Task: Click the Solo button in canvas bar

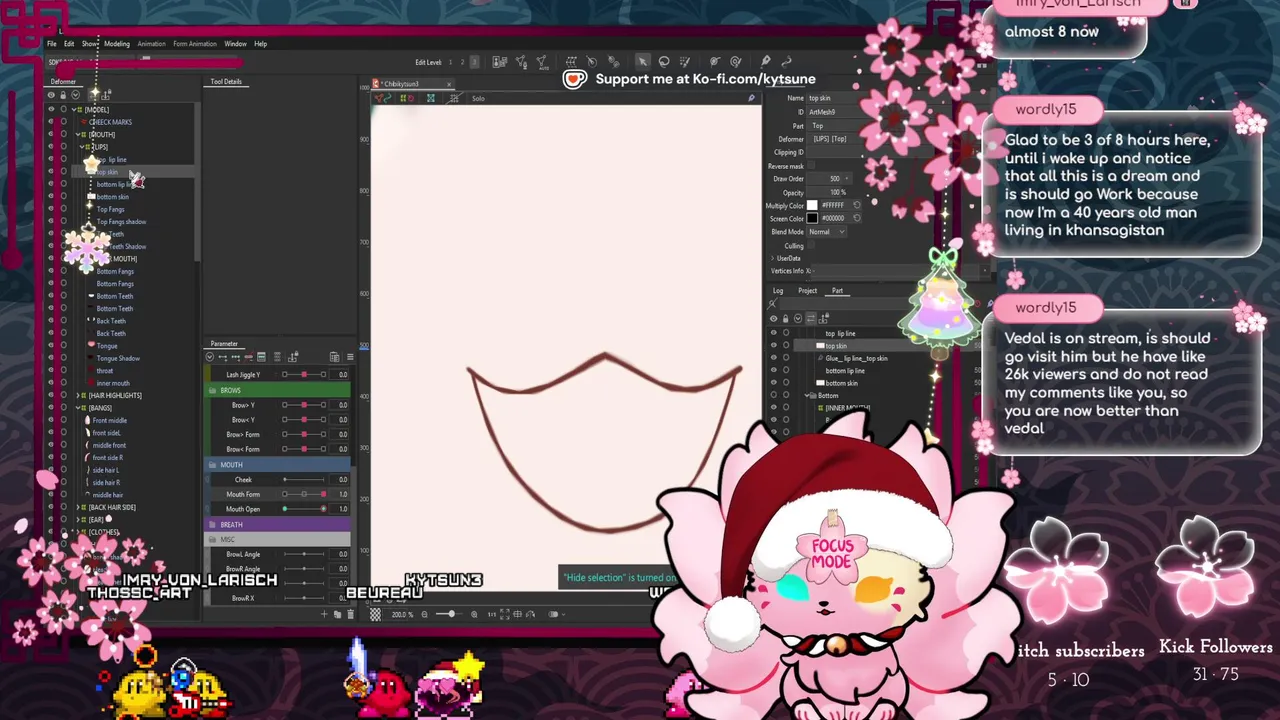Action: pyautogui.click(x=478, y=98)
